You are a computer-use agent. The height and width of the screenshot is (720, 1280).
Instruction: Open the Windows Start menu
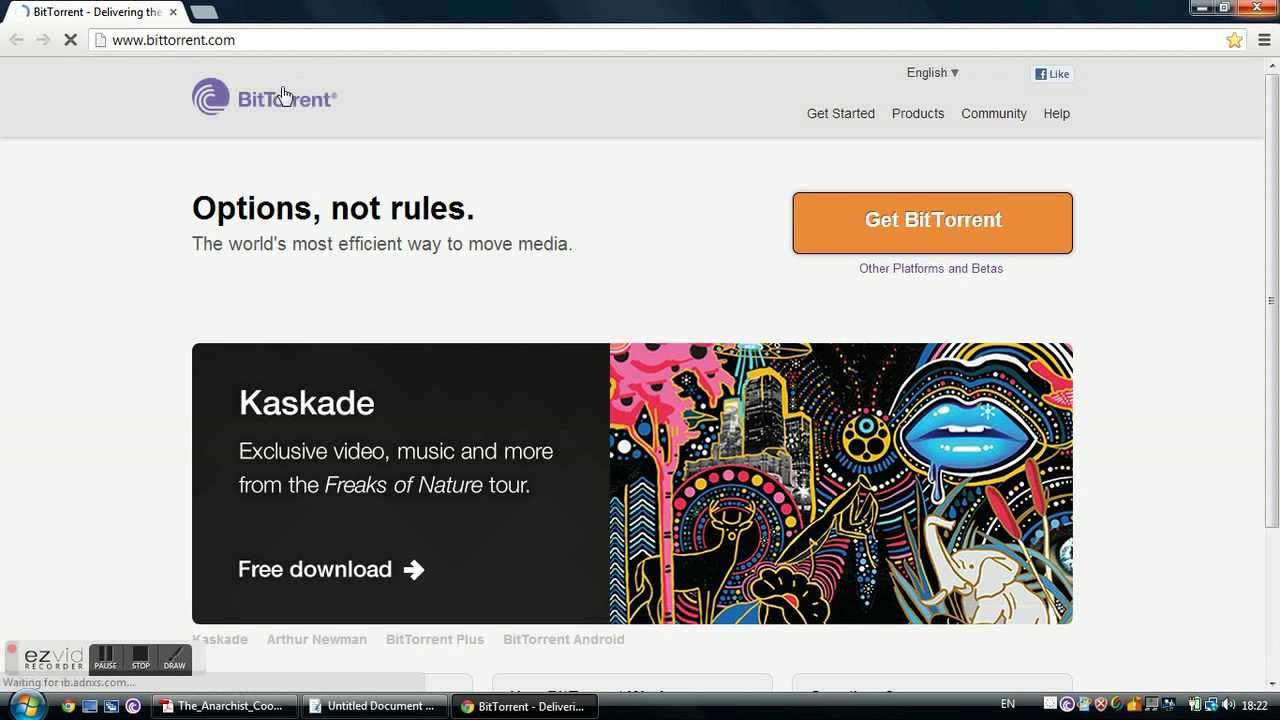pos(26,705)
